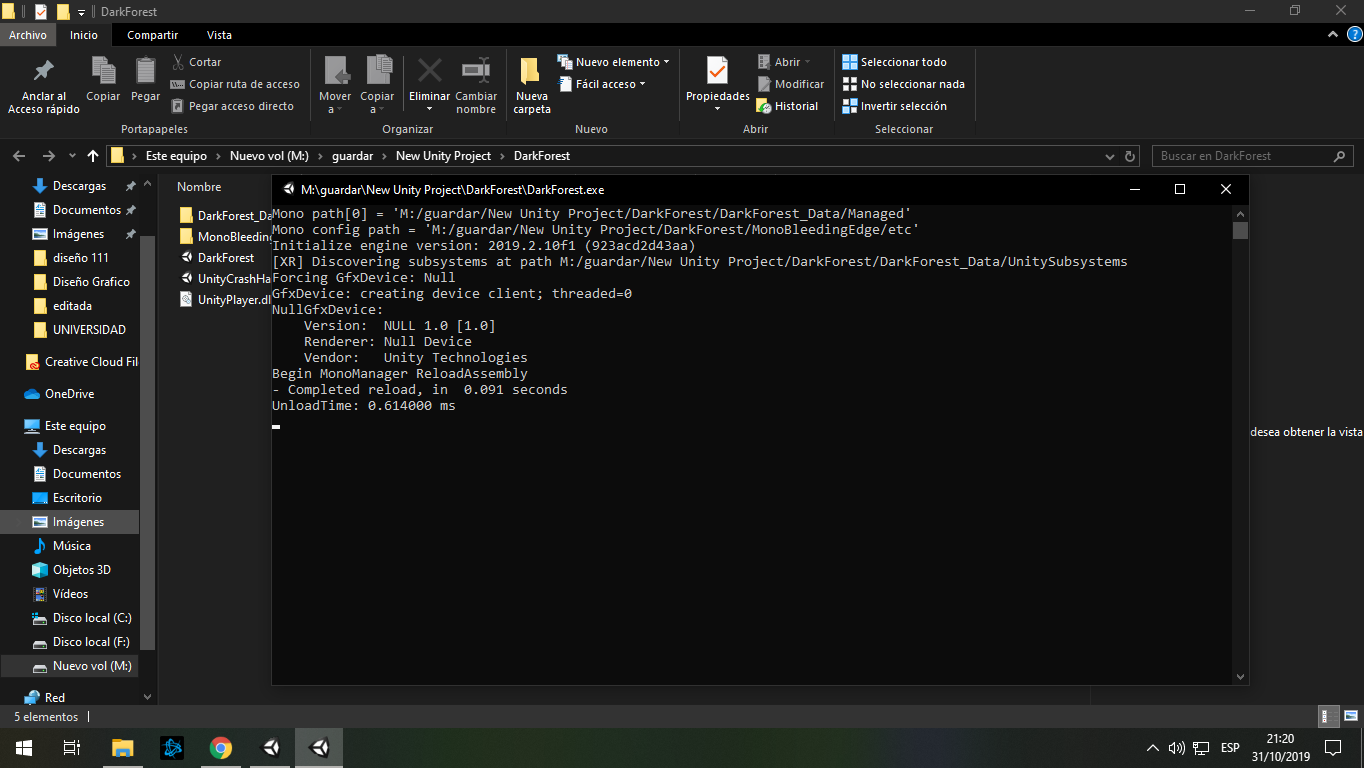Click Seleccionar todo
Image resolution: width=1364 pixels, height=768 pixels.
click(x=894, y=62)
